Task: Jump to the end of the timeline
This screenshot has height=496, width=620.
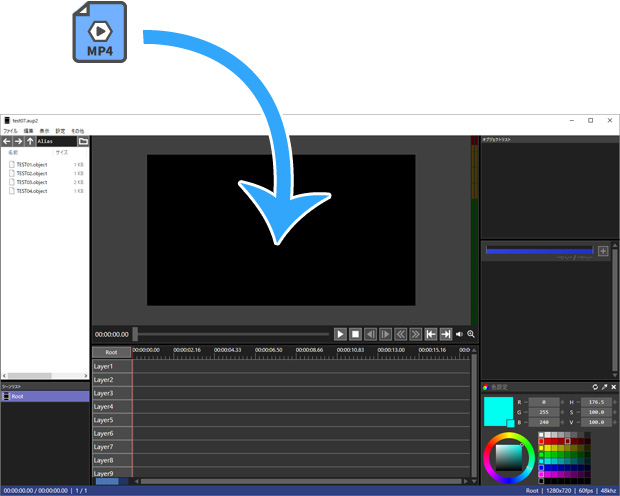Action: pos(446,334)
